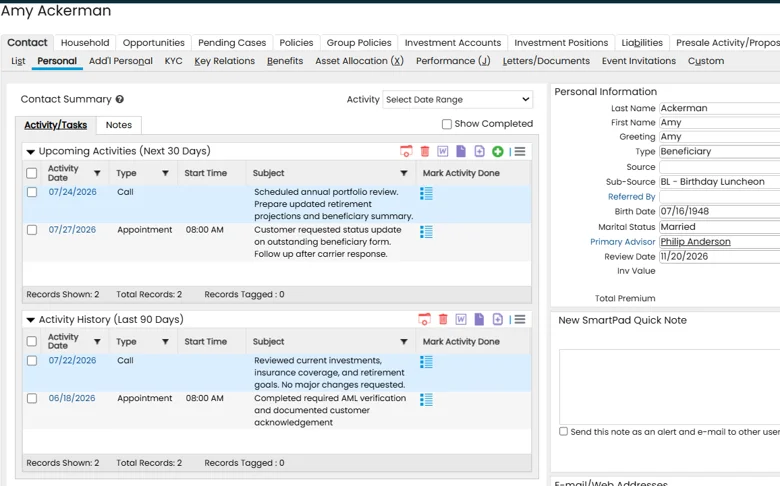780x486 pixels.
Task: Open Key Relations sub-tab
Action: click(224, 61)
